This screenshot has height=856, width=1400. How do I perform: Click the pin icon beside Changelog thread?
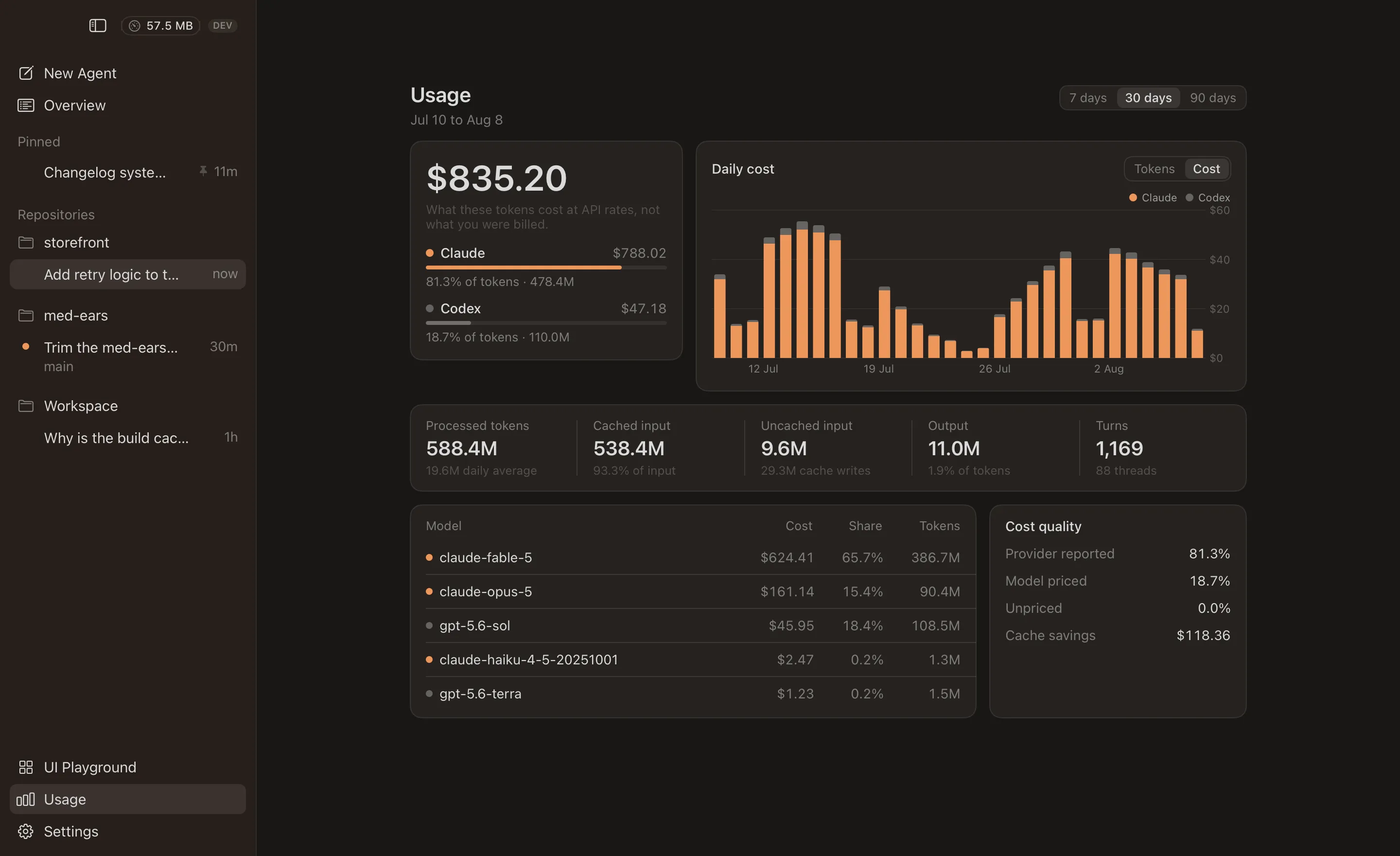(203, 171)
